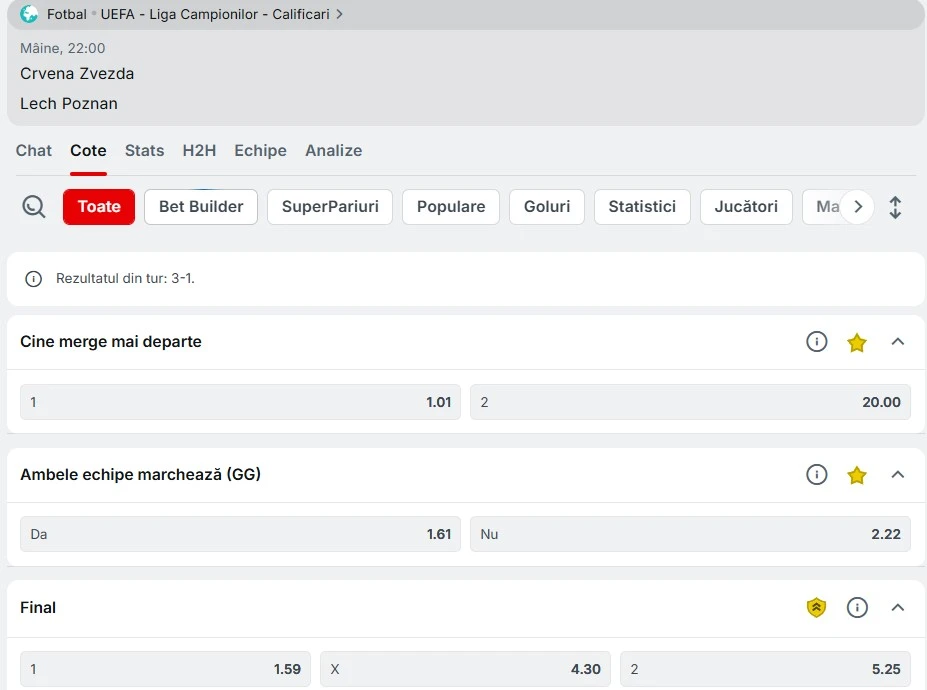
Task: Select Final result 2 at 5.25
Action: coord(766,669)
